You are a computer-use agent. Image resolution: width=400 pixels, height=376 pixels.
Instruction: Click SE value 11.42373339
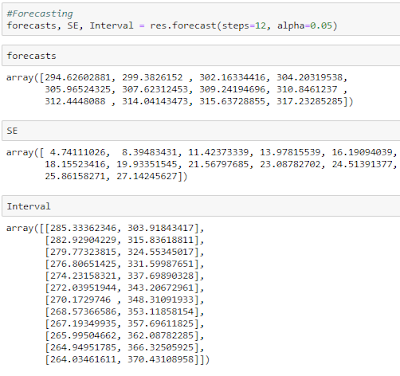coord(218,152)
